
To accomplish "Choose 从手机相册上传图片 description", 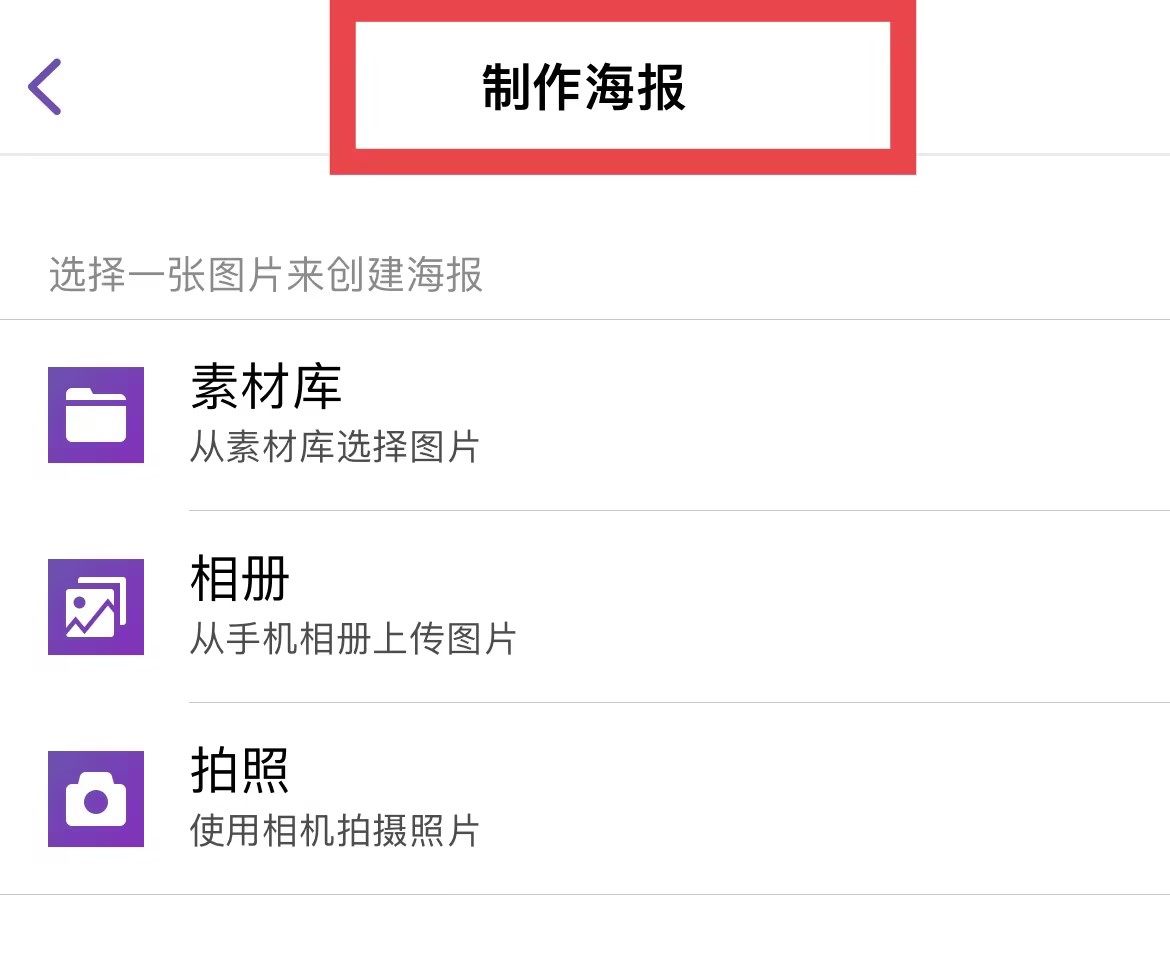I will [x=353, y=638].
